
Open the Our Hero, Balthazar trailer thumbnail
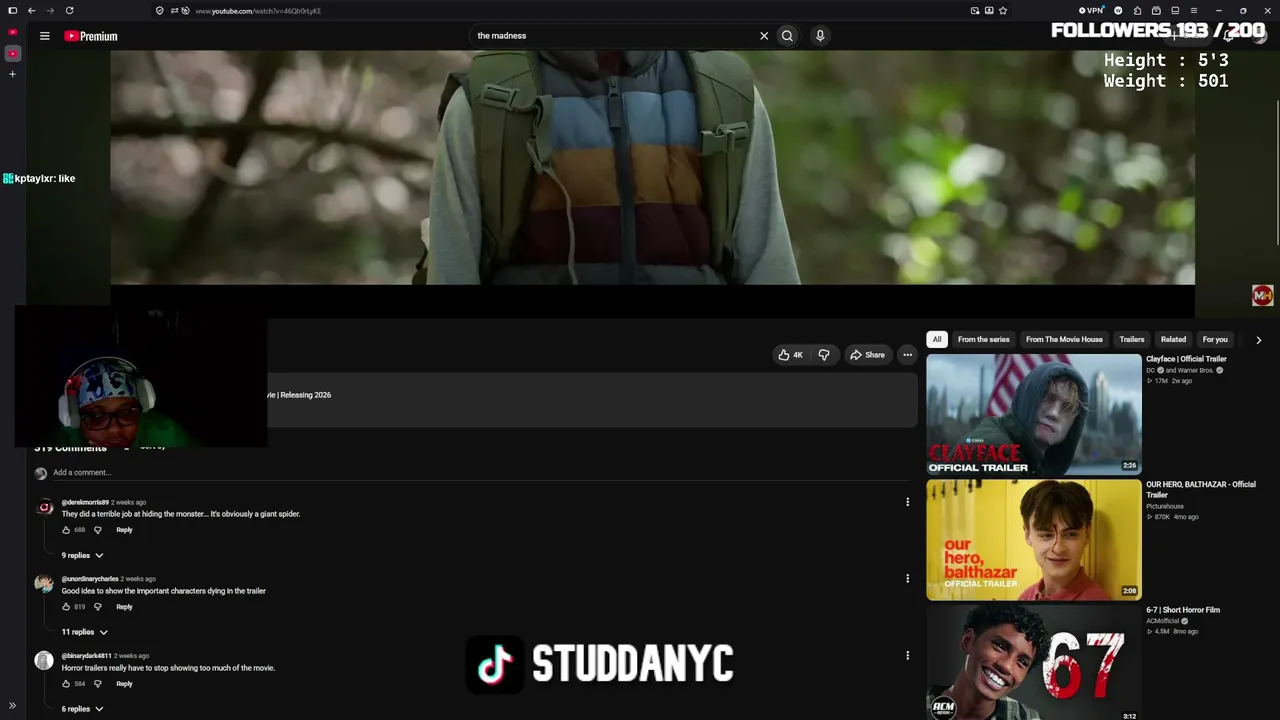pos(1033,540)
